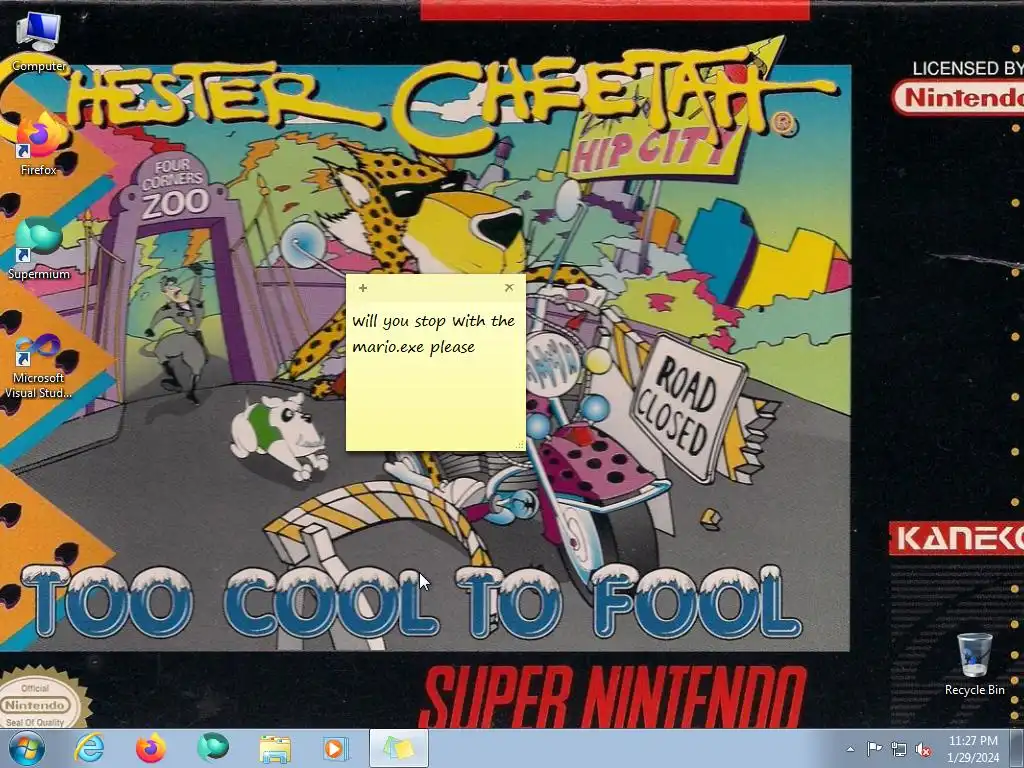The image size is (1024, 768).
Task: Select the Recycle Bin icon
Action: click(x=974, y=664)
